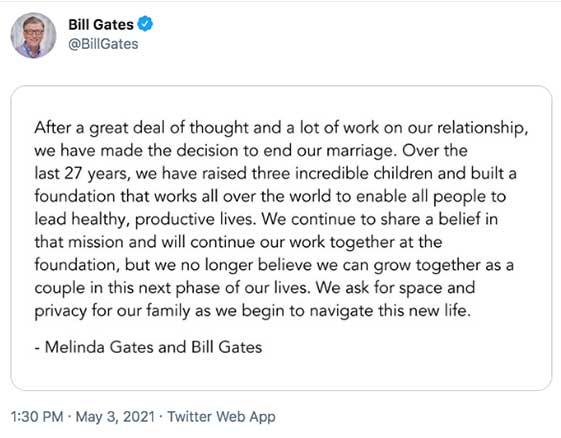Click the 1:30 PM timestamp
561x438 pixels.
click(37, 417)
